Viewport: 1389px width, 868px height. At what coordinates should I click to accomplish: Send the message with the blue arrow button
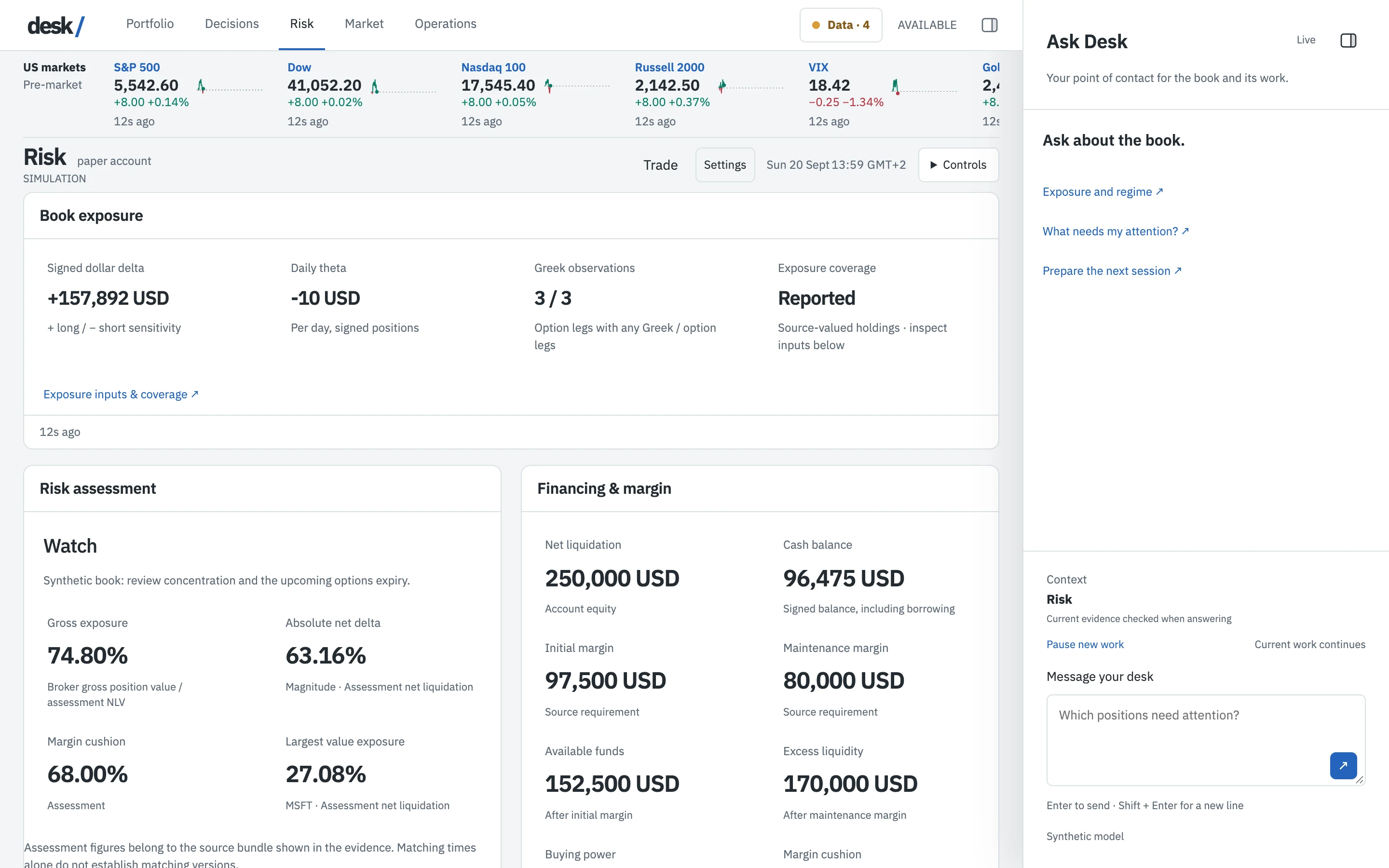tap(1343, 765)
